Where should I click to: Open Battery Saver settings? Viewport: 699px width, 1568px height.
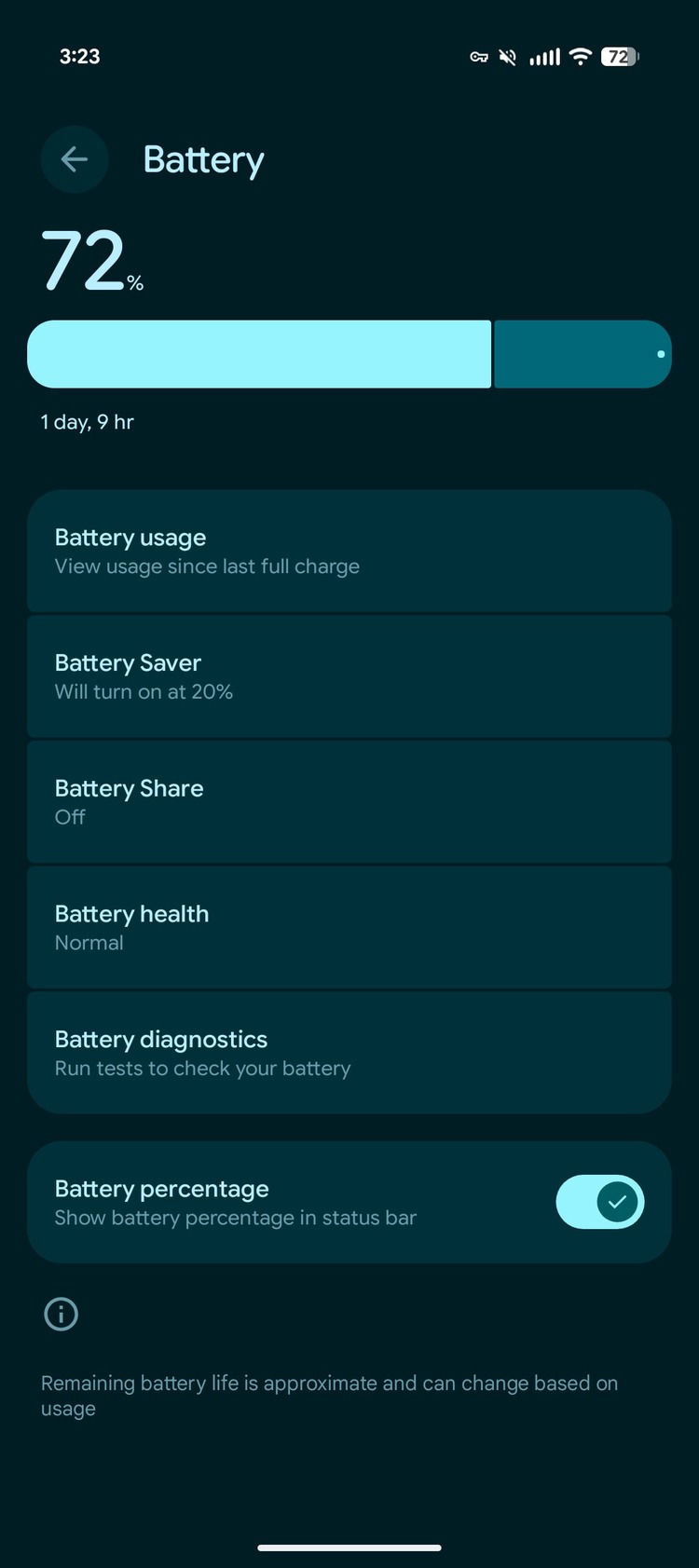pos(349,676)
